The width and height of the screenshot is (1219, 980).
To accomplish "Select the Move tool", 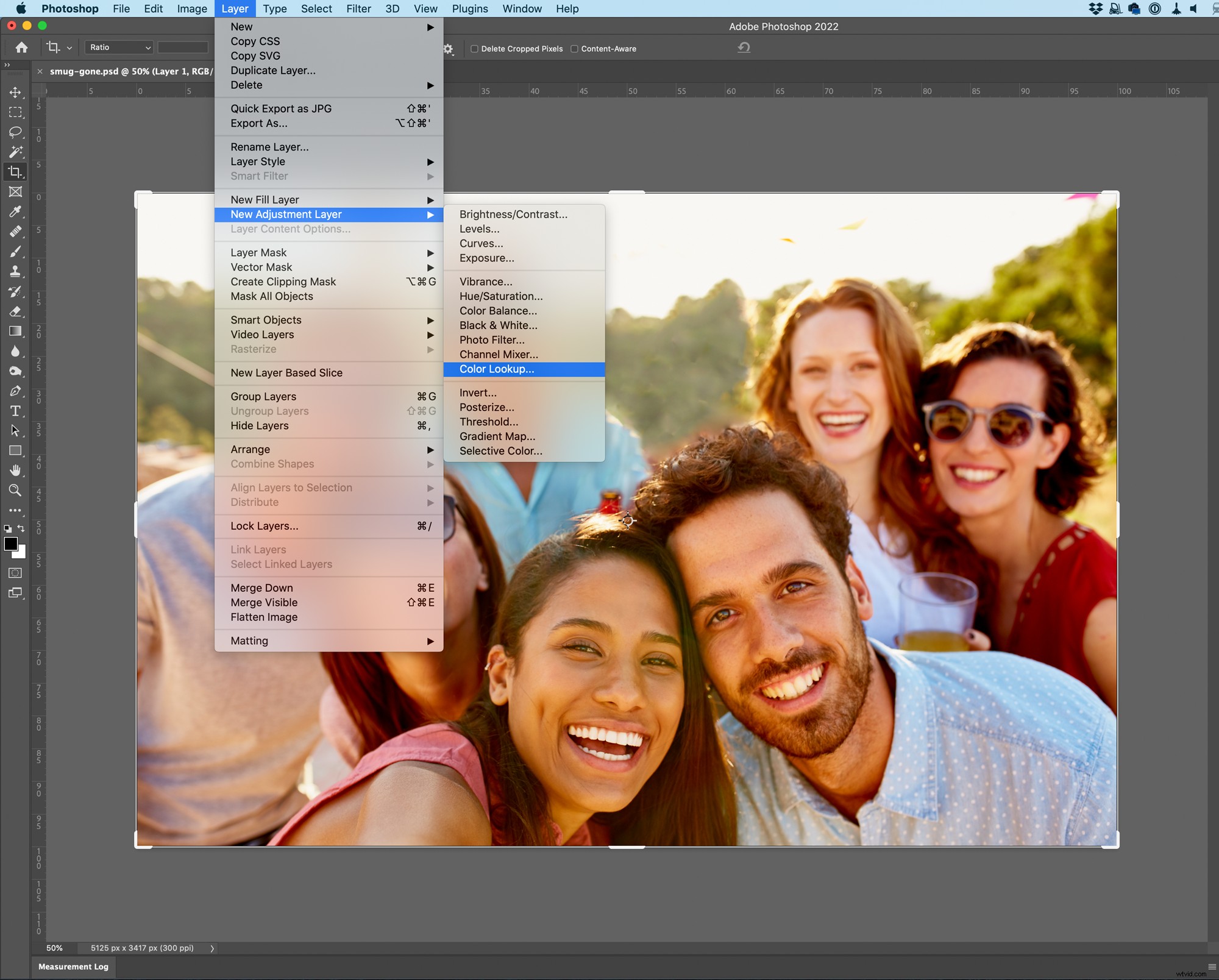I will pyautogui.click(x=15, y=93).
